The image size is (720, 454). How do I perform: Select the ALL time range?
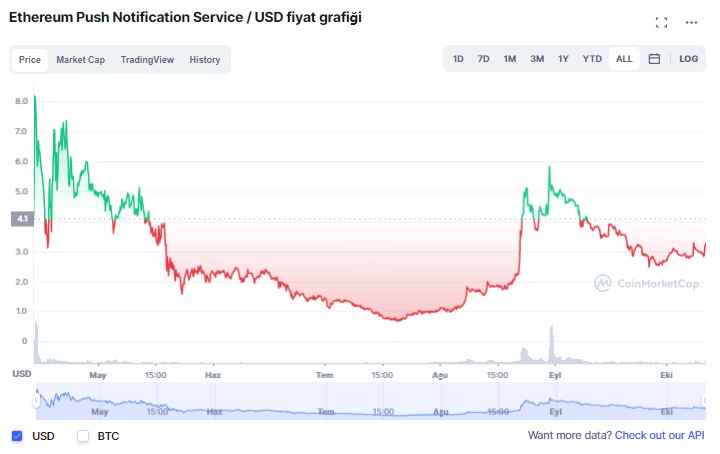[x=624, y=59]
